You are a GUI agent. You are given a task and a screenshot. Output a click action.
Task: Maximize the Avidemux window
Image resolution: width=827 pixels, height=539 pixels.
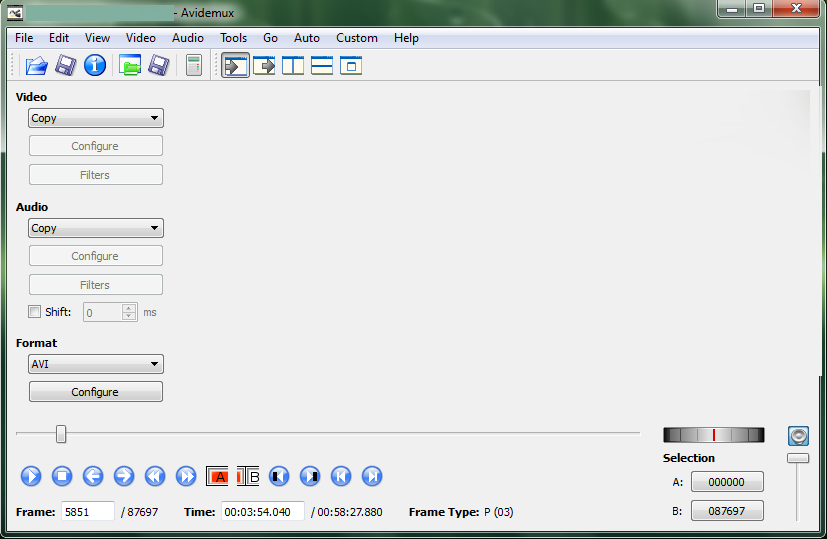pyautogui.click(x=758, y=8)
